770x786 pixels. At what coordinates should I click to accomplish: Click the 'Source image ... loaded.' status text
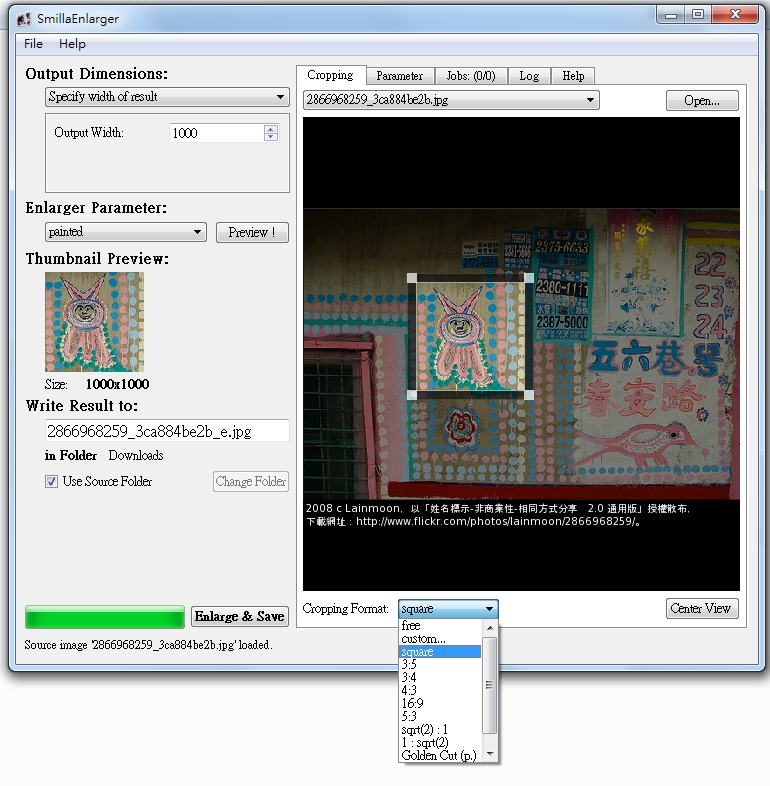148,645
